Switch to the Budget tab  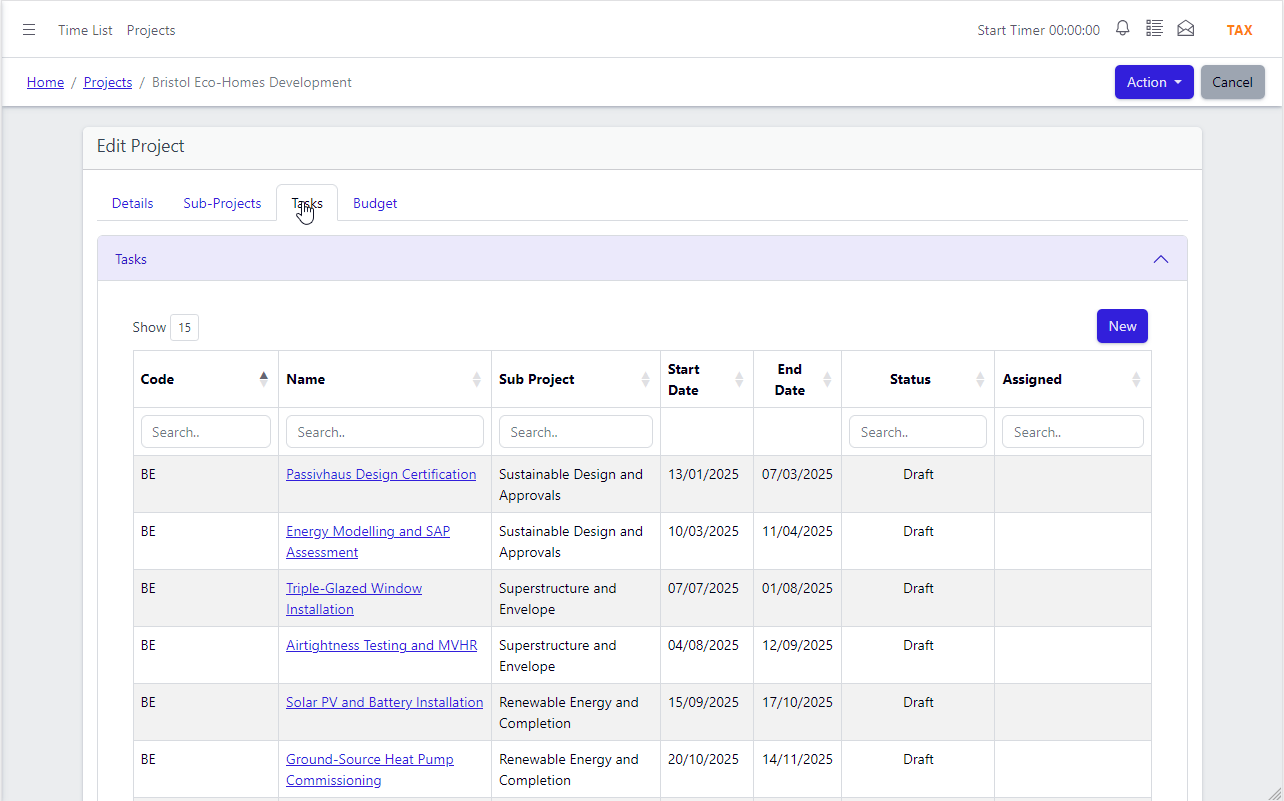coord(375,203)
